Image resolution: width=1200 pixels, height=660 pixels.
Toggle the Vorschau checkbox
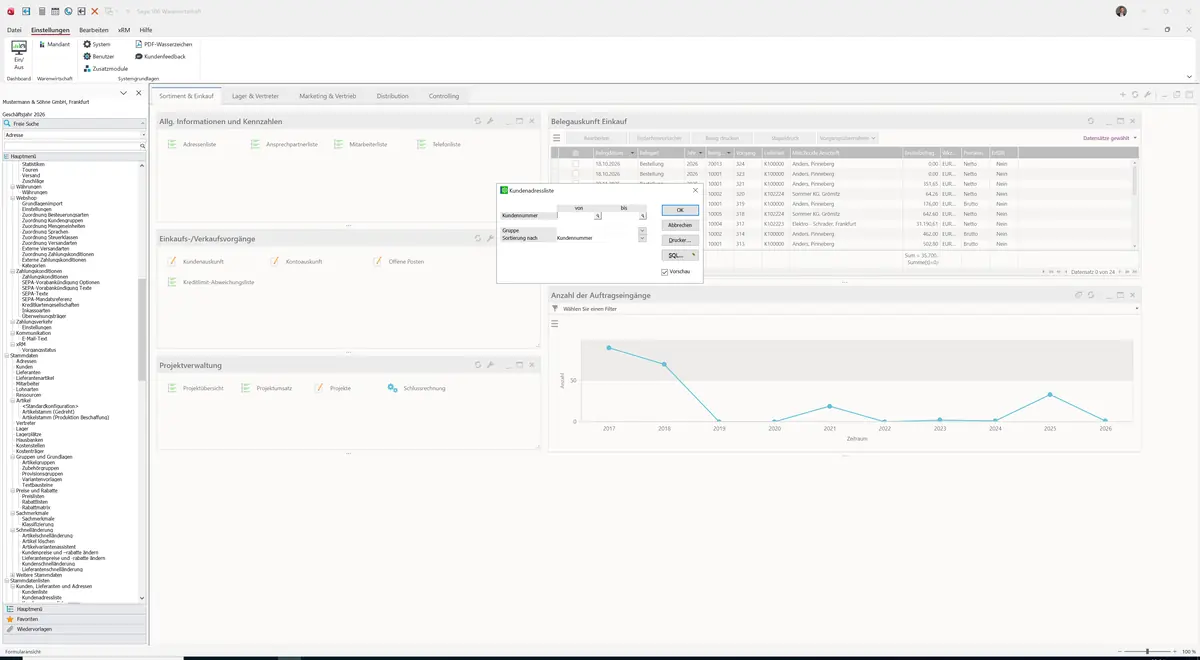point(664,271)
